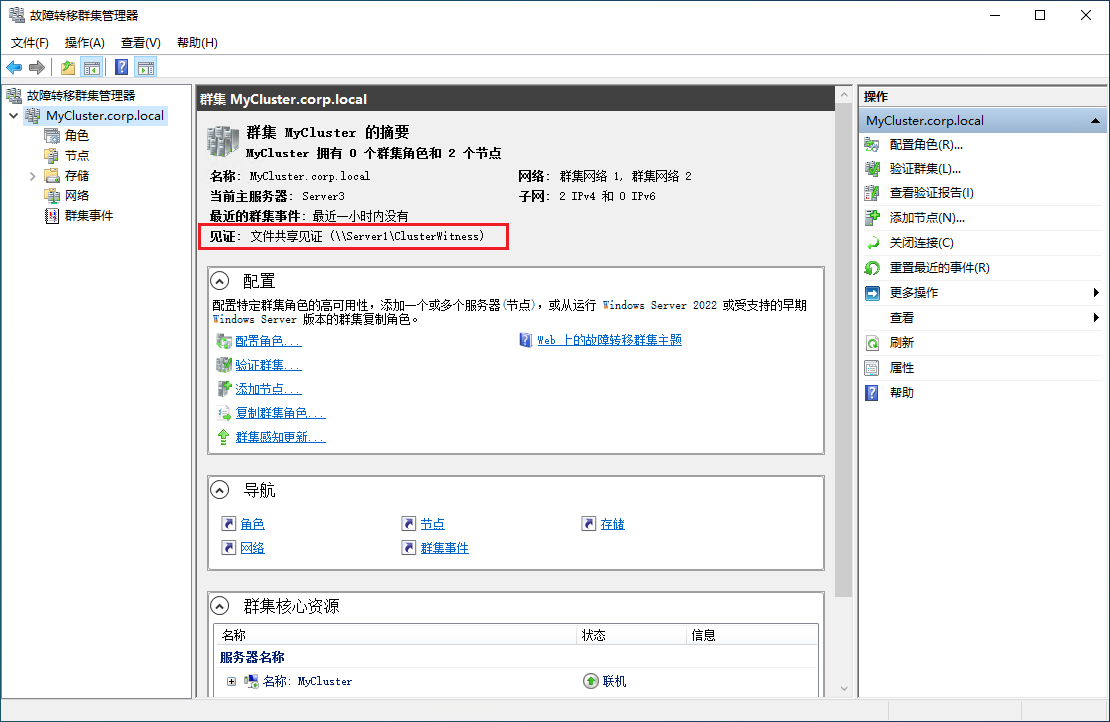Collapse the MyCluster.corp.local tree node

click(x=13, y=115)
